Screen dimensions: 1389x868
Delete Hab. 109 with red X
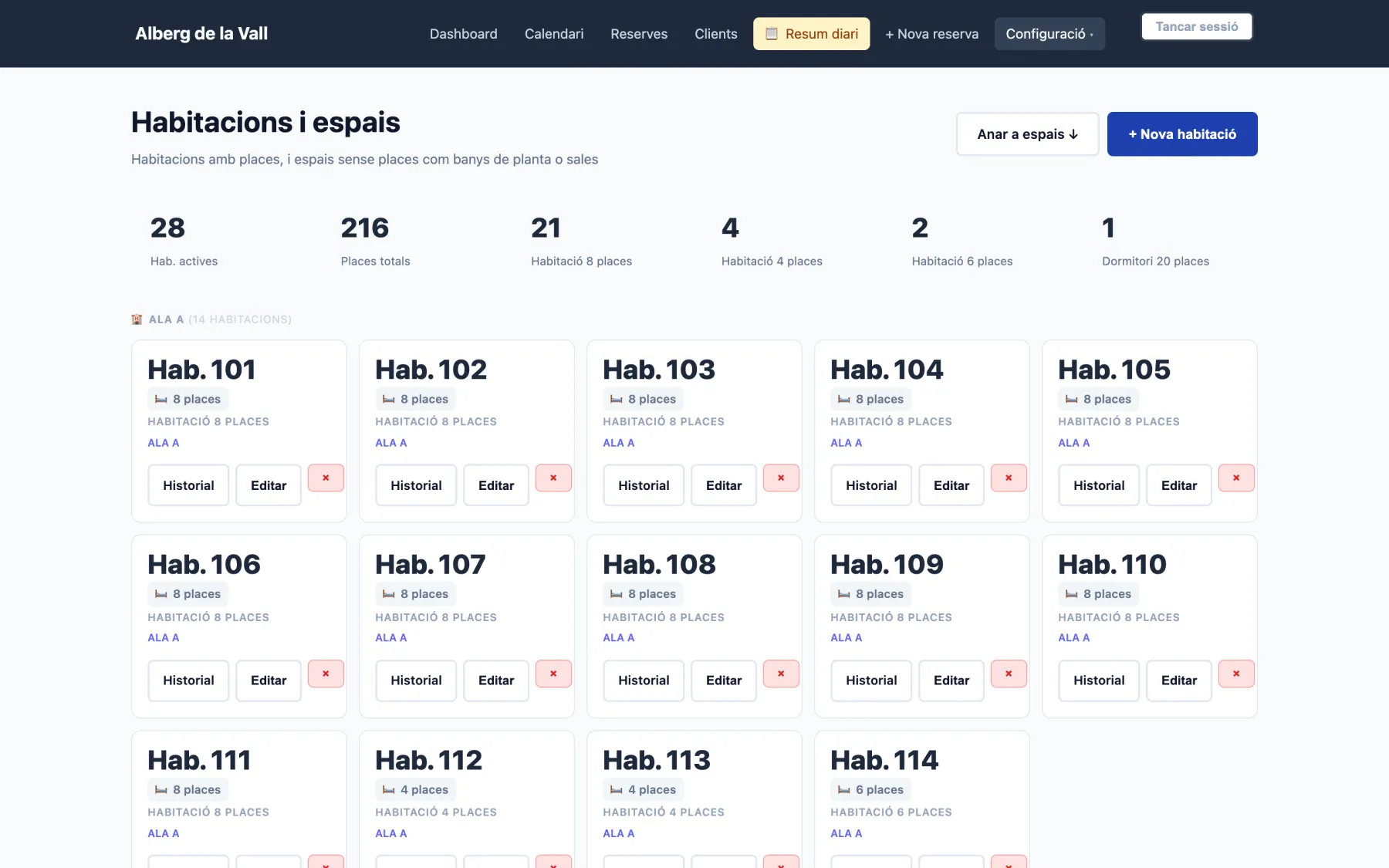[x=1009, y=674]
